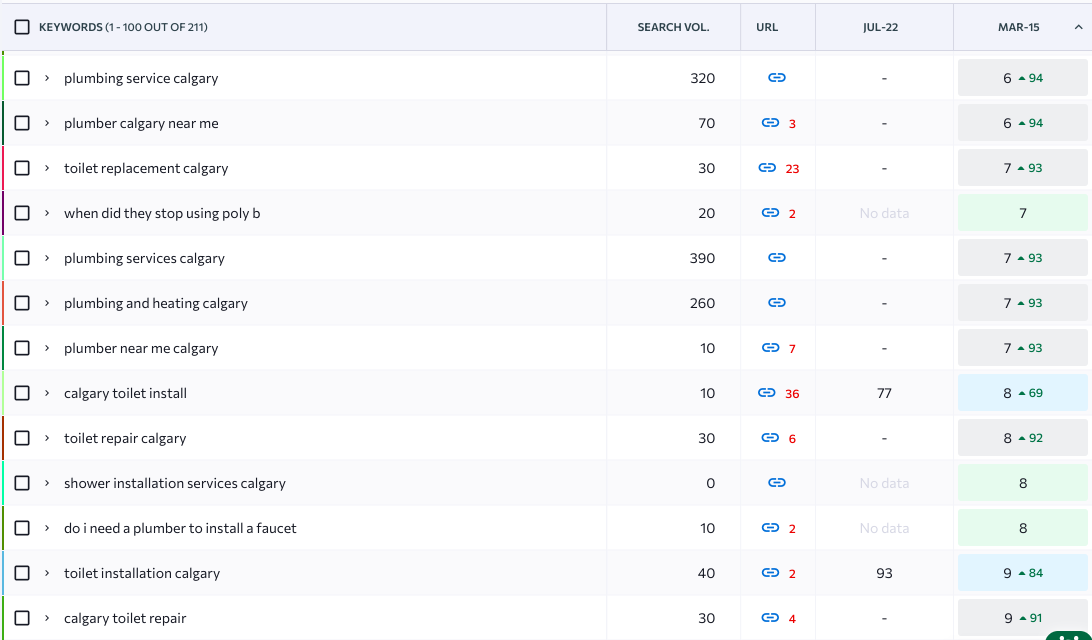1092x640 pixels.
Task: Expand the plumber near me calgary row
Action: click(46, 348)
